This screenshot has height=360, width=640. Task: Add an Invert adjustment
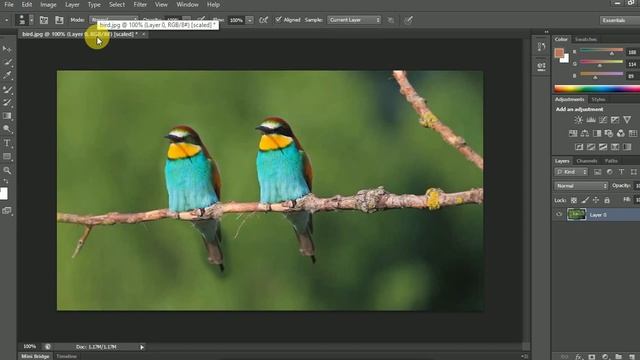pyautogui.click(x=579, y=147)
